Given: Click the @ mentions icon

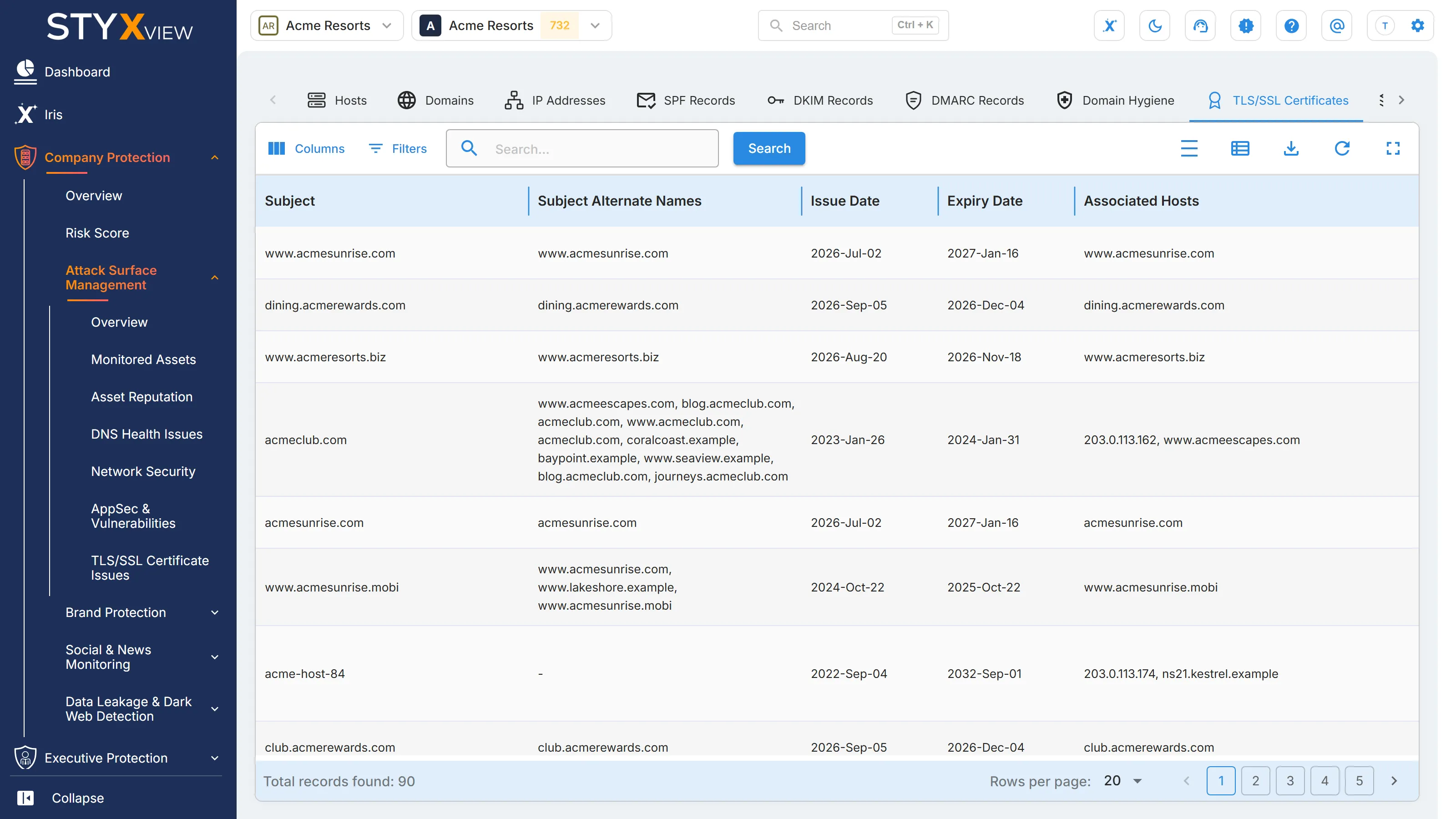Looking at the screenshot, I should [x=1337, y=25].
